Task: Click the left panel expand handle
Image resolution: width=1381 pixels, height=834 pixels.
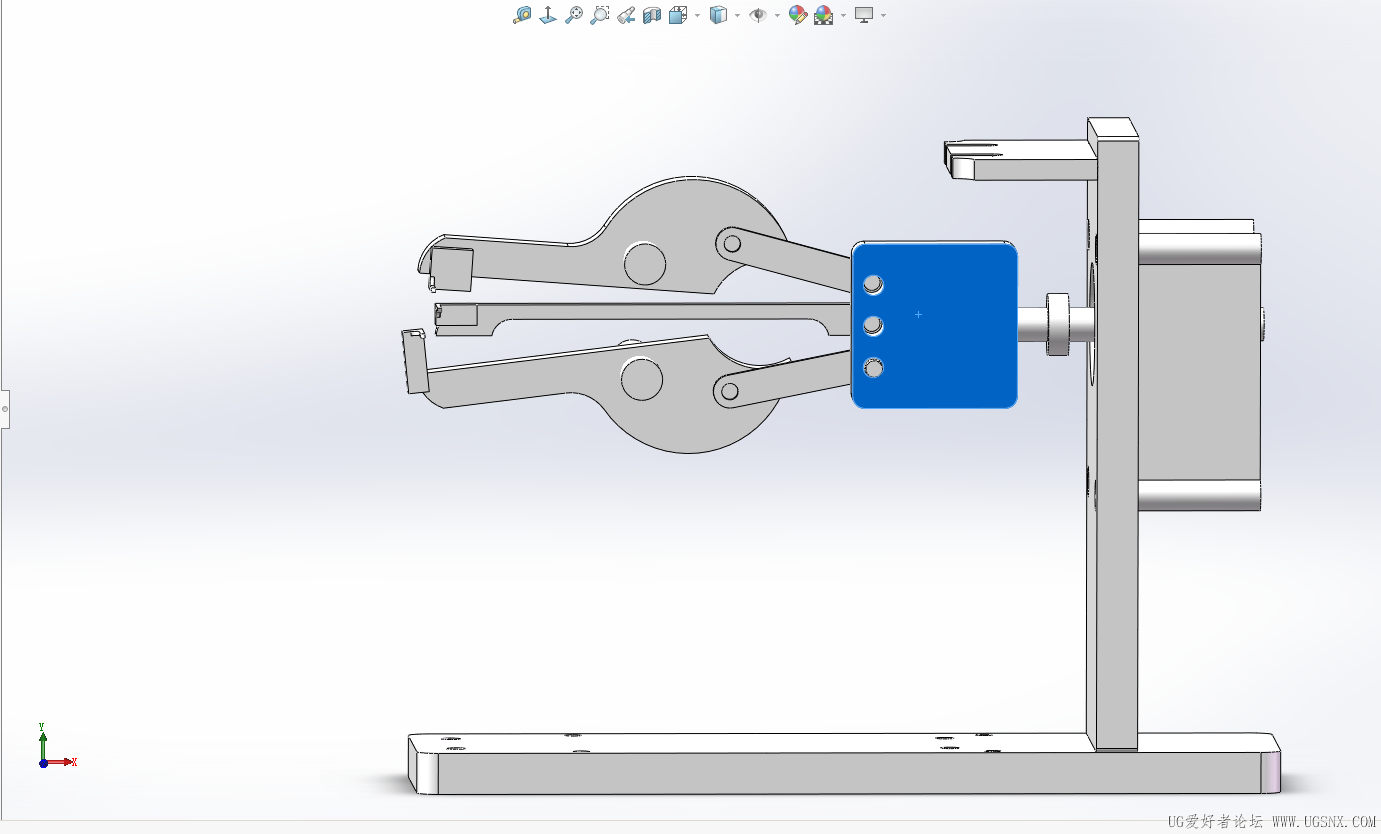Action: [x=4, y=408]
